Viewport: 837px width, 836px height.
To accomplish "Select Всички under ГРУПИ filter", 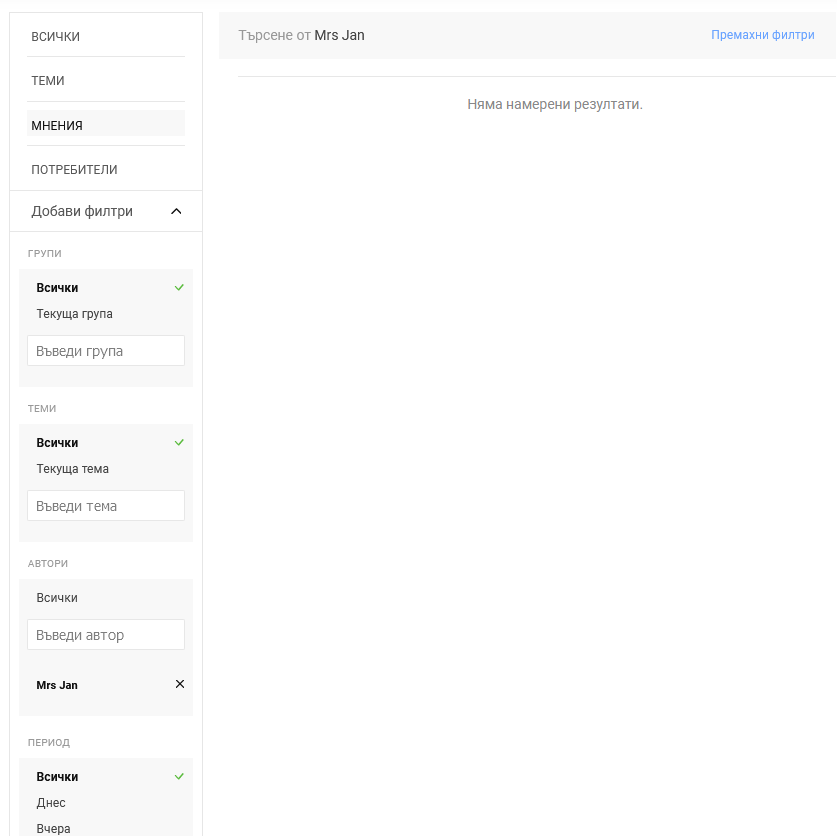I will click(x=106, y=287).
